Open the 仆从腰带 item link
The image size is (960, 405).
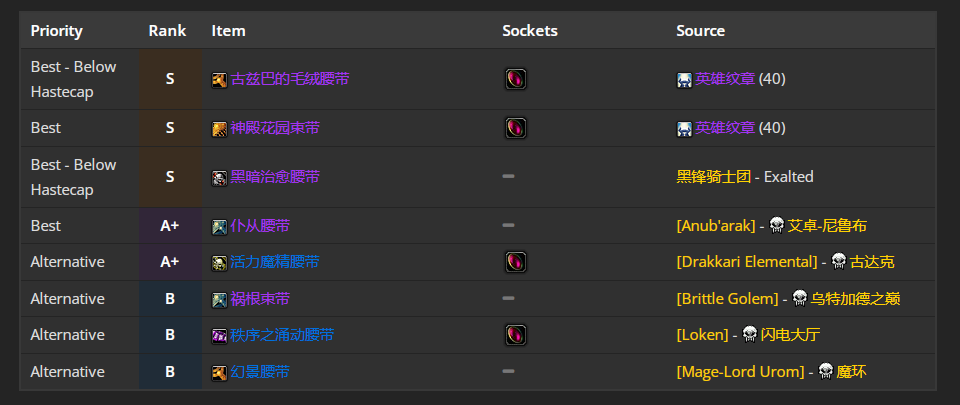point(260,226)
